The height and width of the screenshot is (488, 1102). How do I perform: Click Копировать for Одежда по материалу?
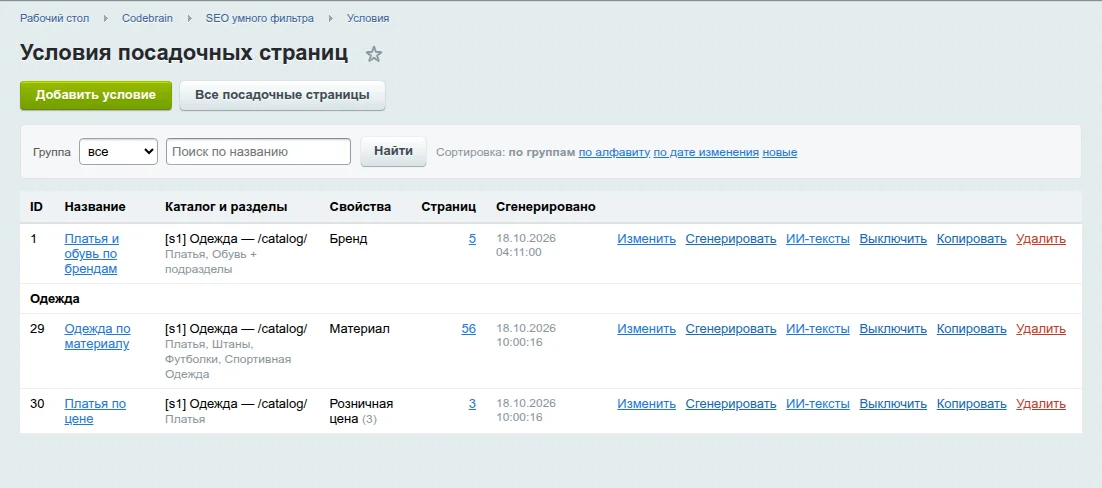tap(971, 329)
